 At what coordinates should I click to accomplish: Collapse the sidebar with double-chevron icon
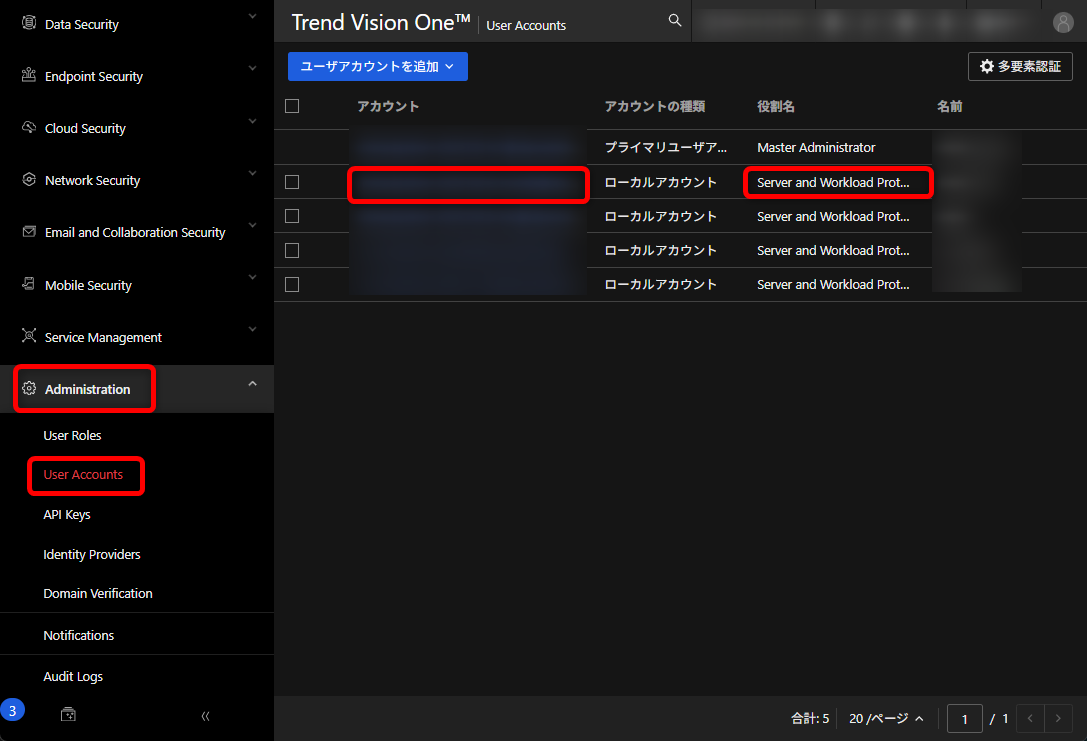(205, 716)
